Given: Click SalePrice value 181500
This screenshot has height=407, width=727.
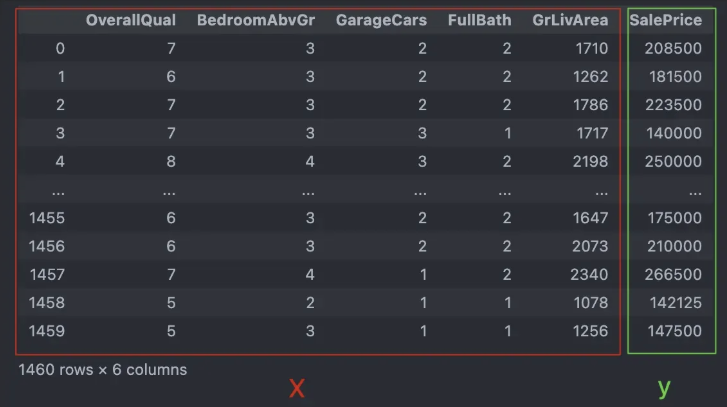Looking at the screenshot, I should click(676, 76).
